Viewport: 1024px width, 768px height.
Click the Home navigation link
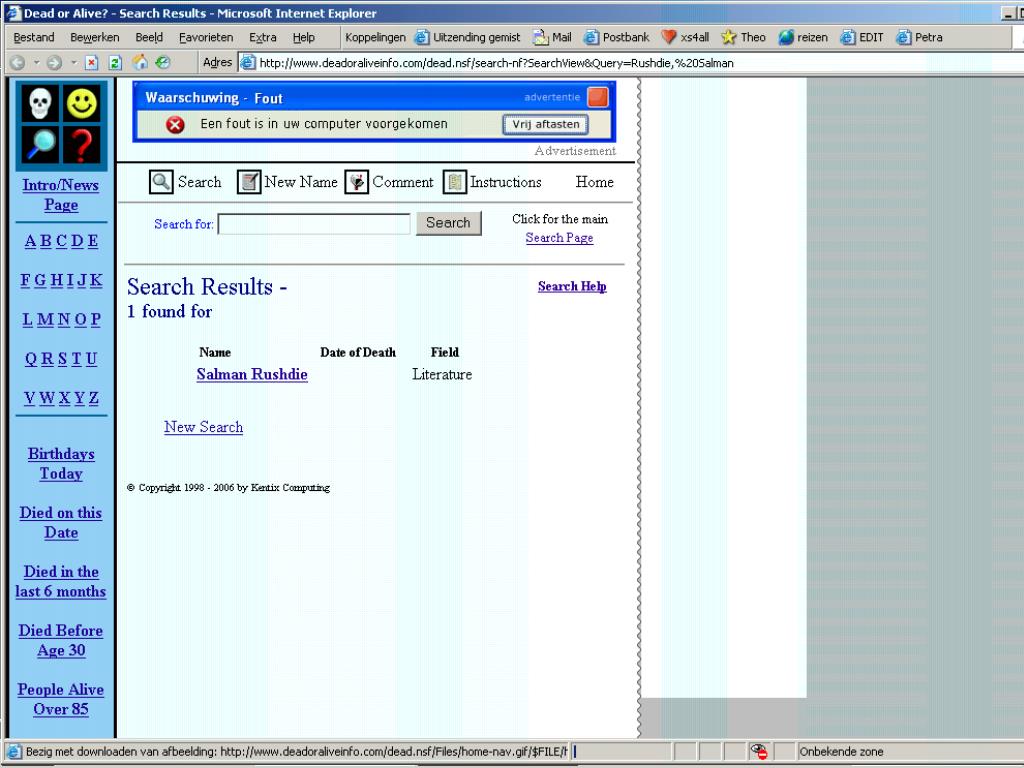pos(594,182)
